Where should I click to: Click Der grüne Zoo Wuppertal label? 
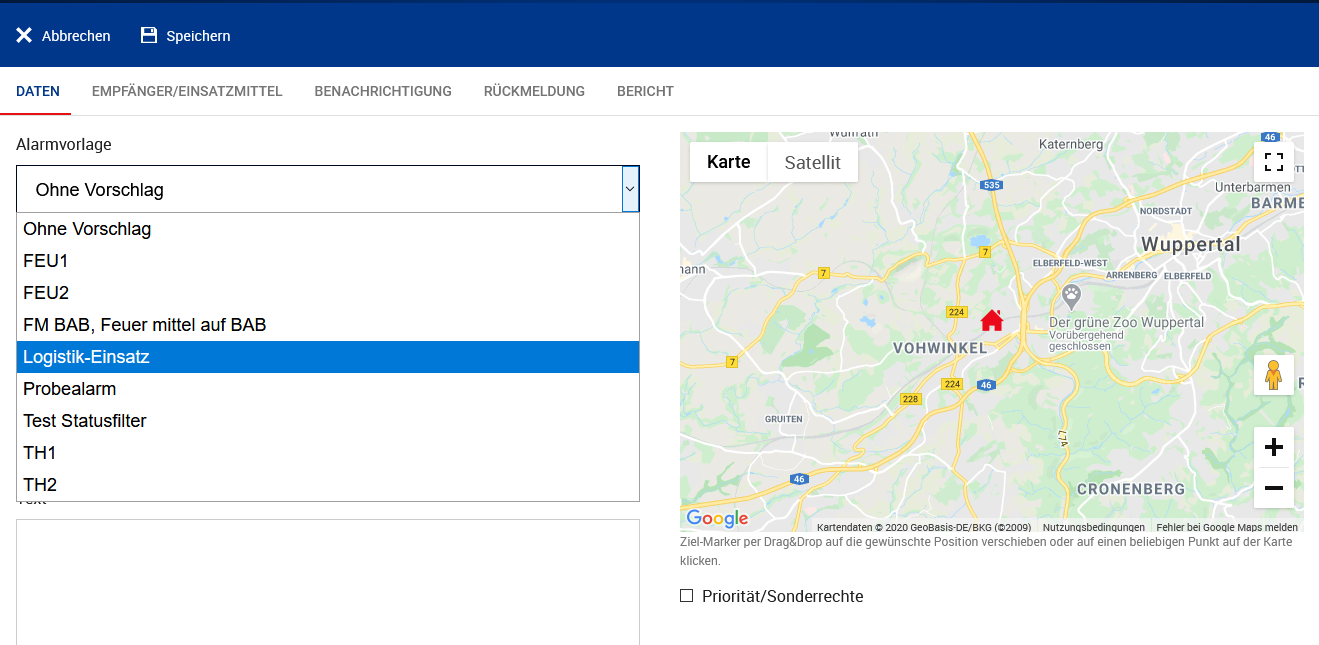pos(1126,322)
